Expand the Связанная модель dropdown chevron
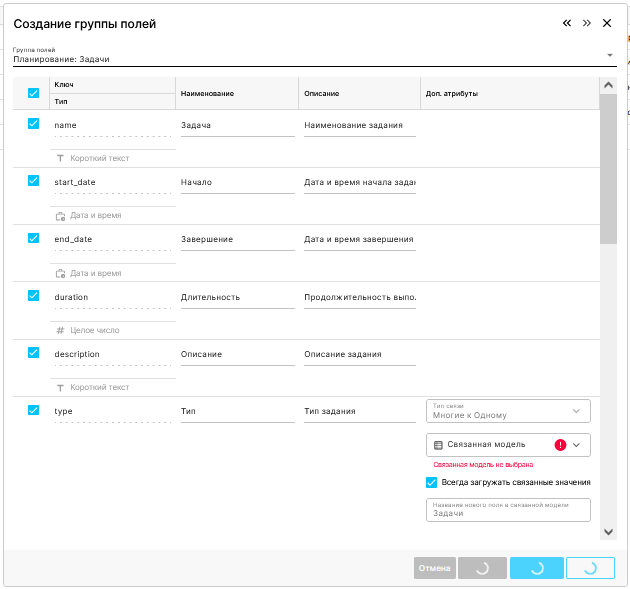The image size is (630, 589). pyautogui.click(x=576, y=445)
